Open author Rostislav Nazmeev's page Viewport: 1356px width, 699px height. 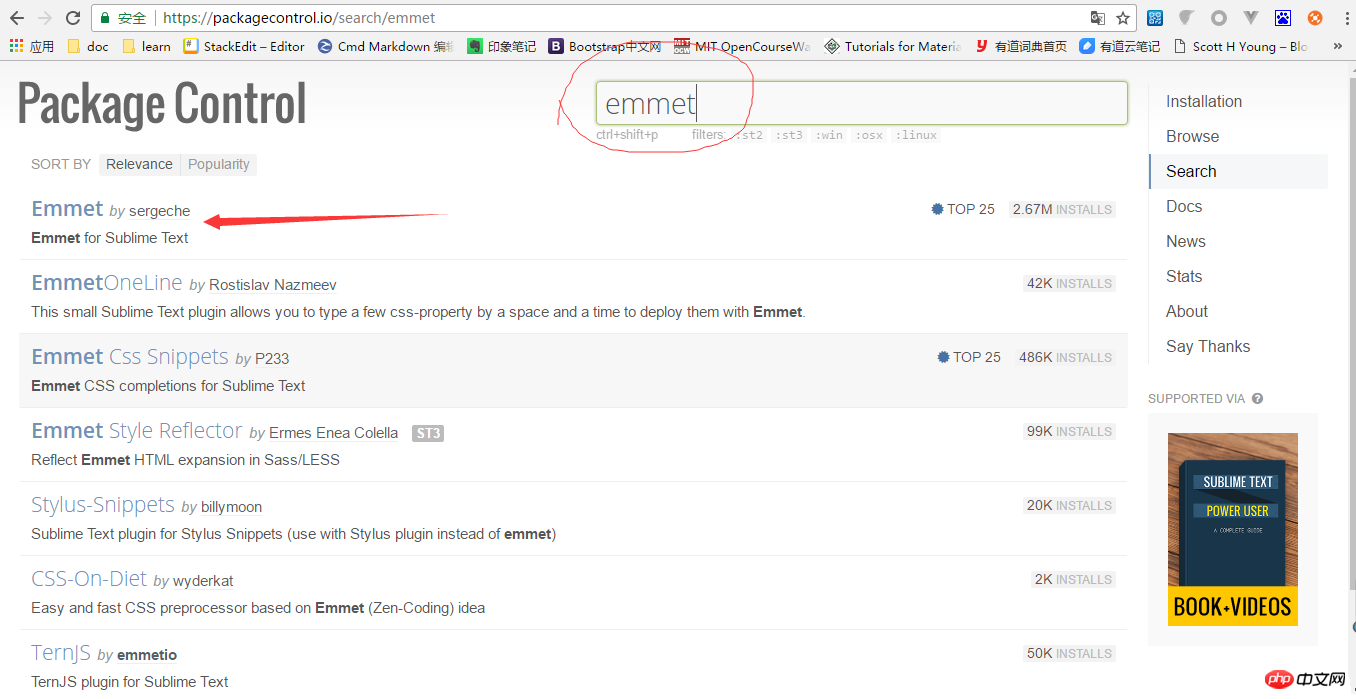(x=272, y=285)
